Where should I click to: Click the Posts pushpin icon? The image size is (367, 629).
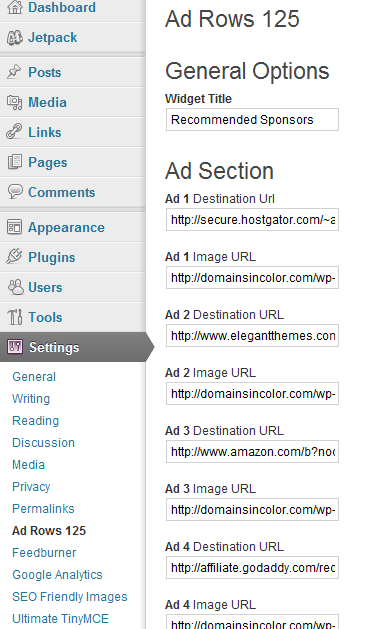(x=14, y=72)
